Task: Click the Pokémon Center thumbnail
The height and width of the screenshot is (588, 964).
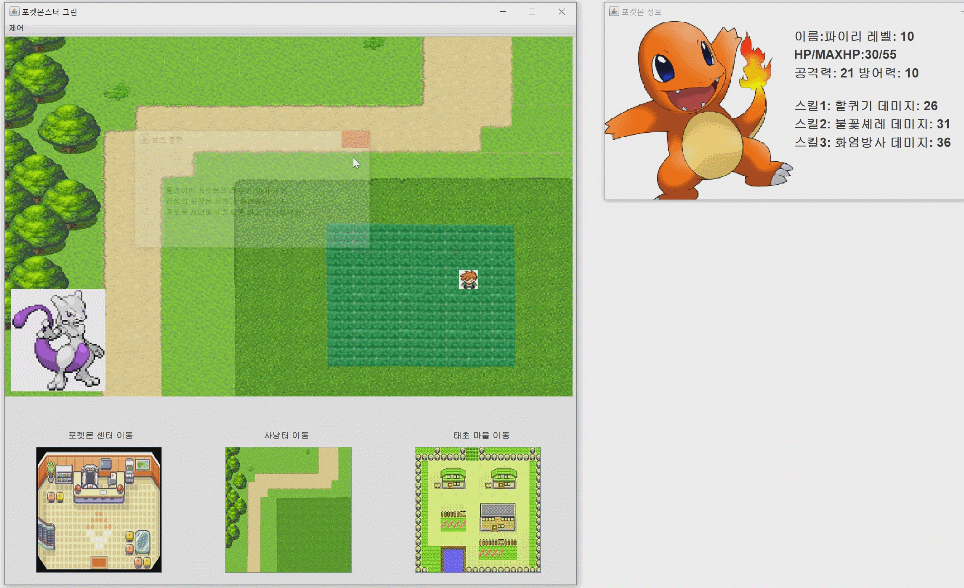Action: [99, 510]
